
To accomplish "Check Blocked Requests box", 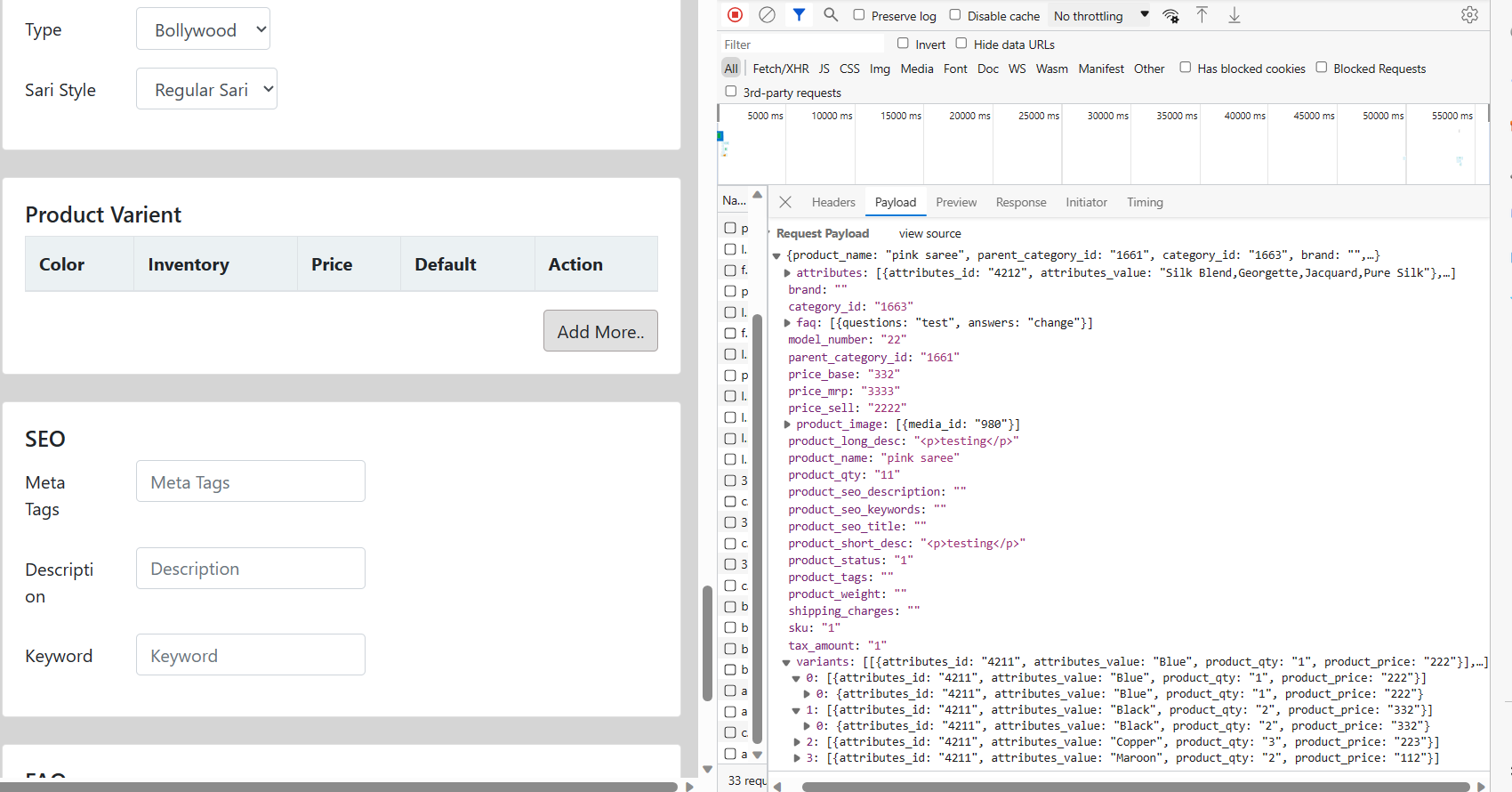I will 1321,67.
